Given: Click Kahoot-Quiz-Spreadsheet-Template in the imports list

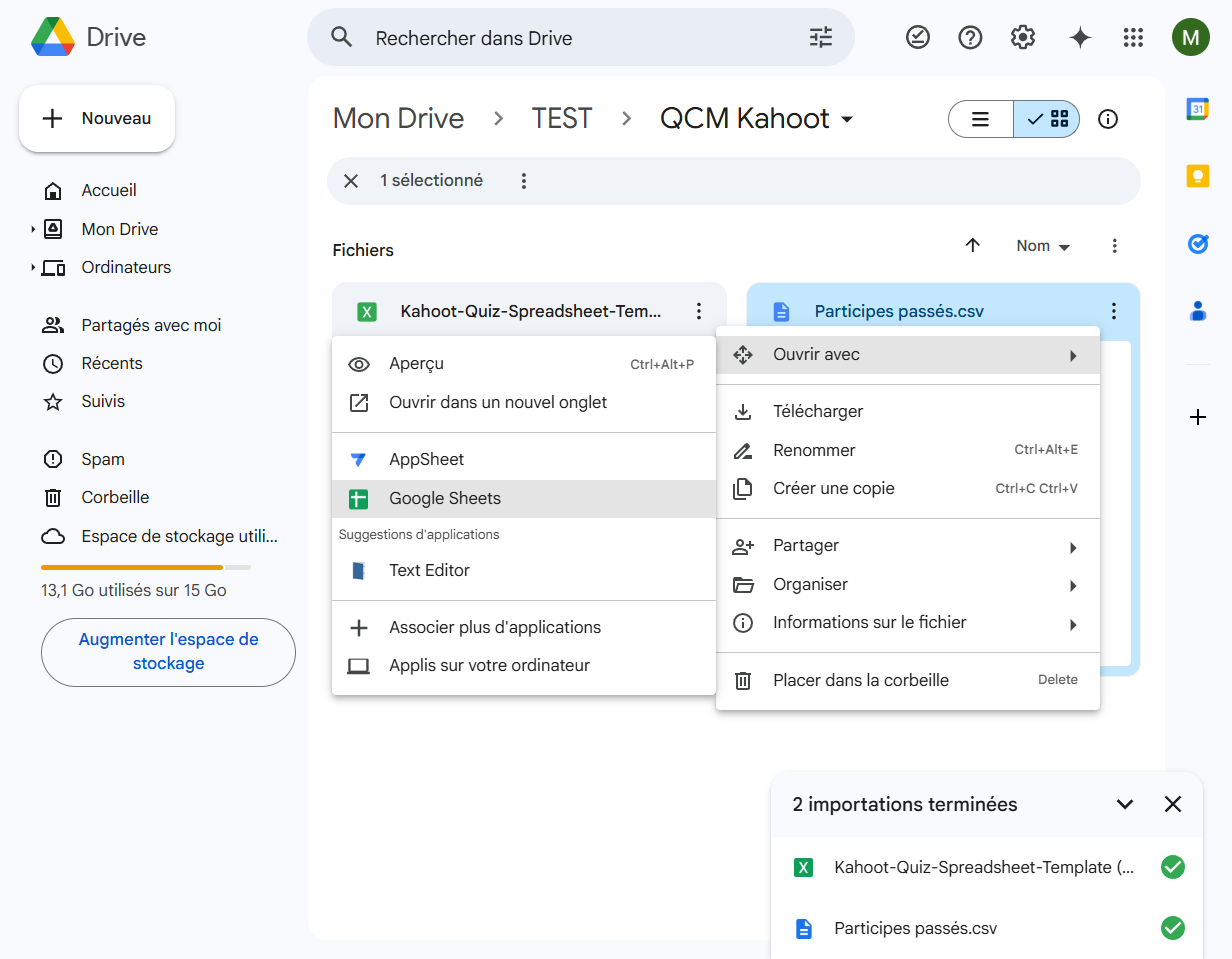Looking at the screenshot, I should [984, 868].
